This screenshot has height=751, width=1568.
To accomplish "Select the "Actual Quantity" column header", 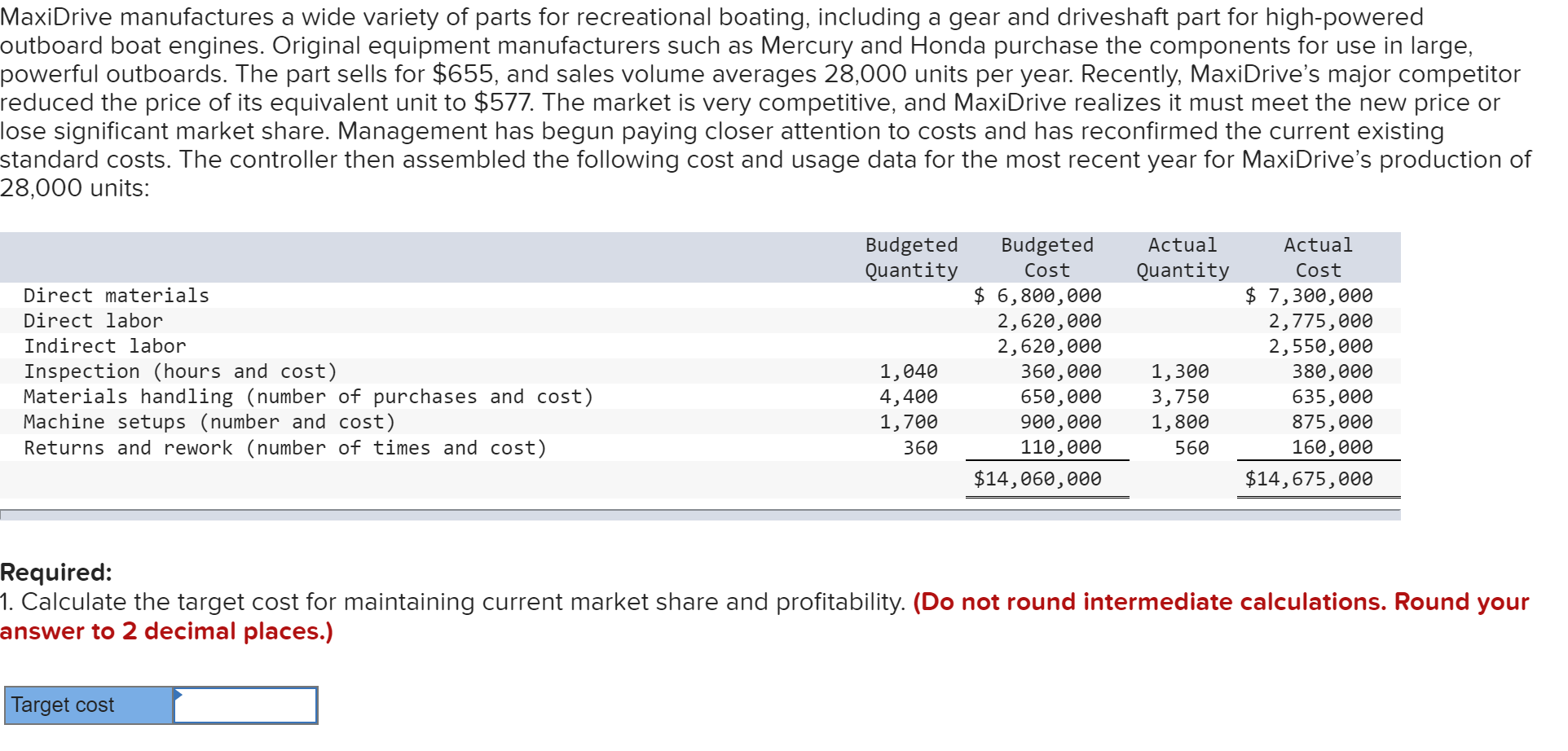I will click(1183, 257).
